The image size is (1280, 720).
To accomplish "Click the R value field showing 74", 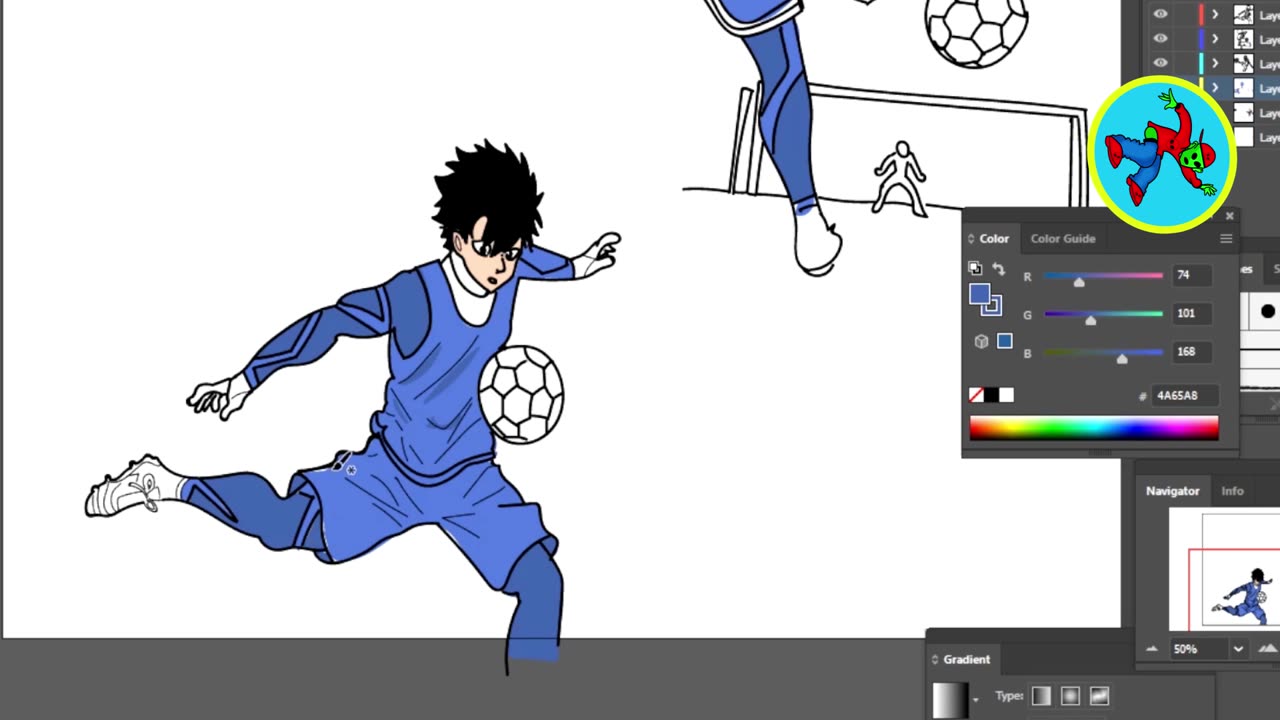I will coord(1192,274).
